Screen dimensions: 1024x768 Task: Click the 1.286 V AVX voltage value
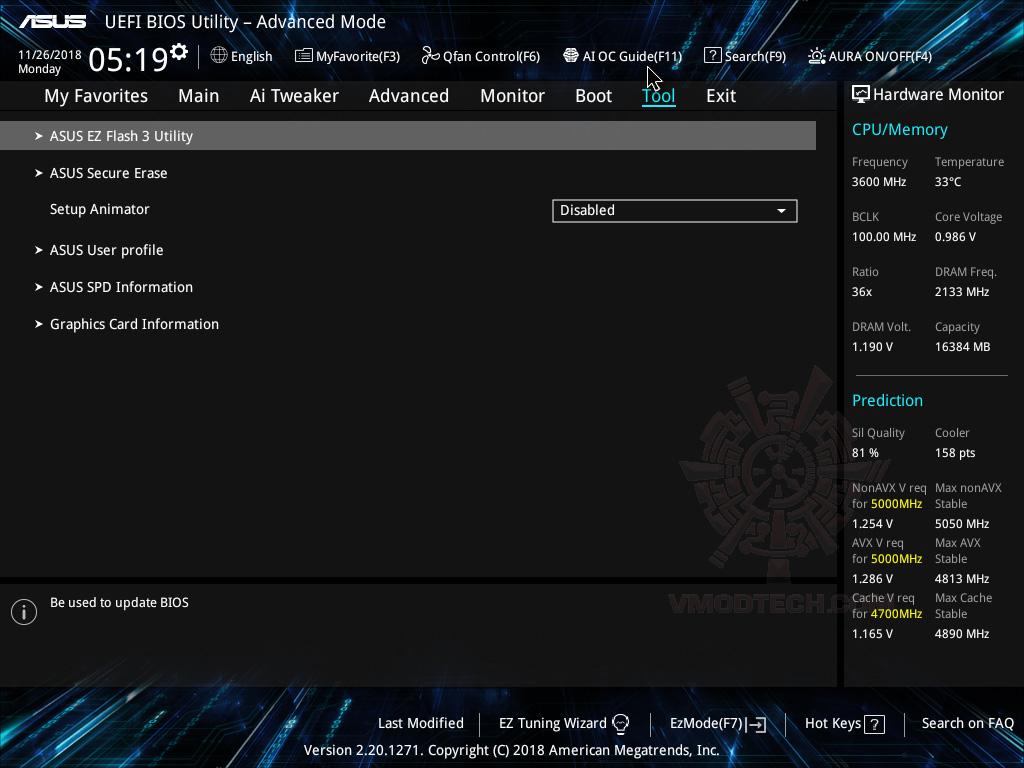(x=872, y=579)
